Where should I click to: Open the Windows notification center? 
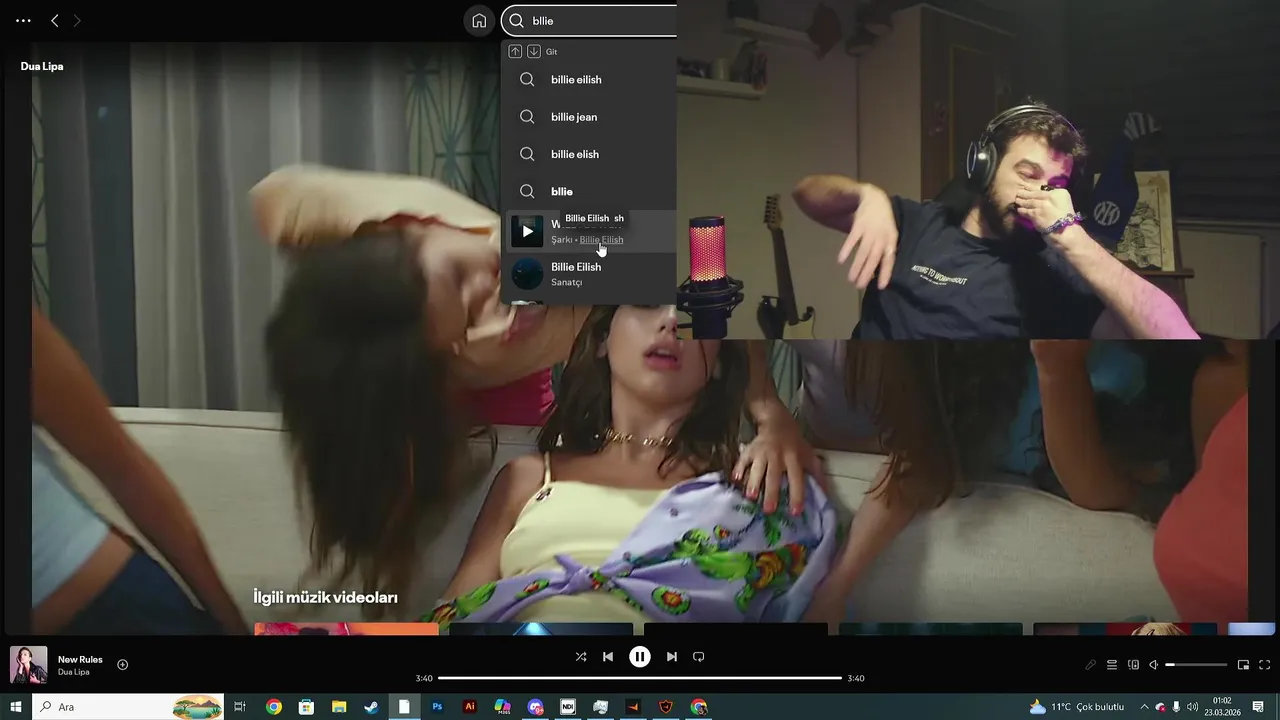click(1258, 707)
